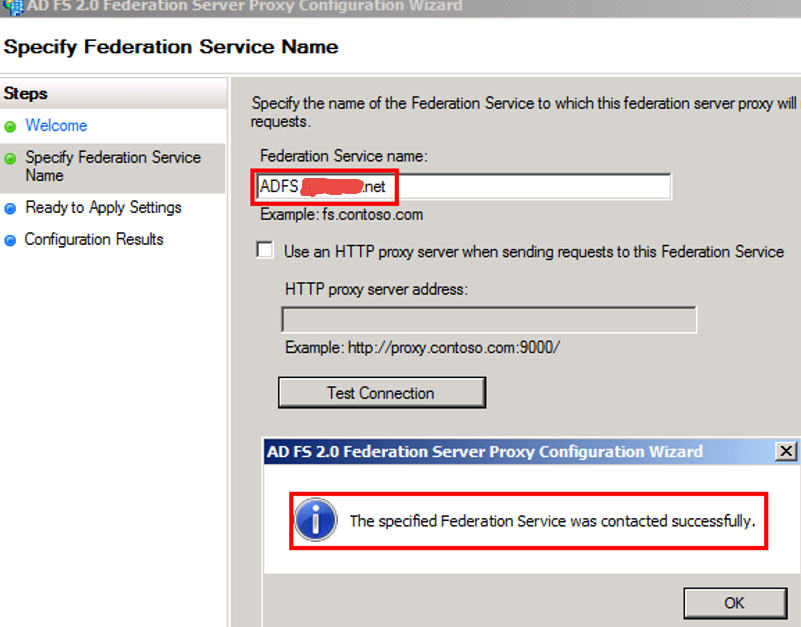Click the Federation Service name text field

530,186
